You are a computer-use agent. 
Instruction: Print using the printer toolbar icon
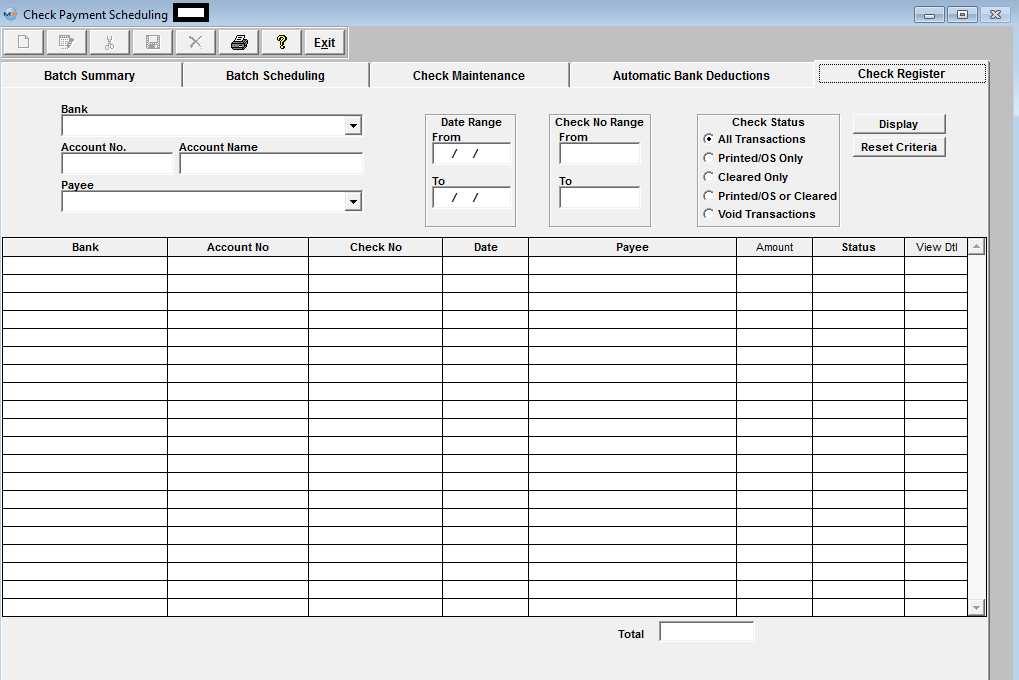[239, 42]
